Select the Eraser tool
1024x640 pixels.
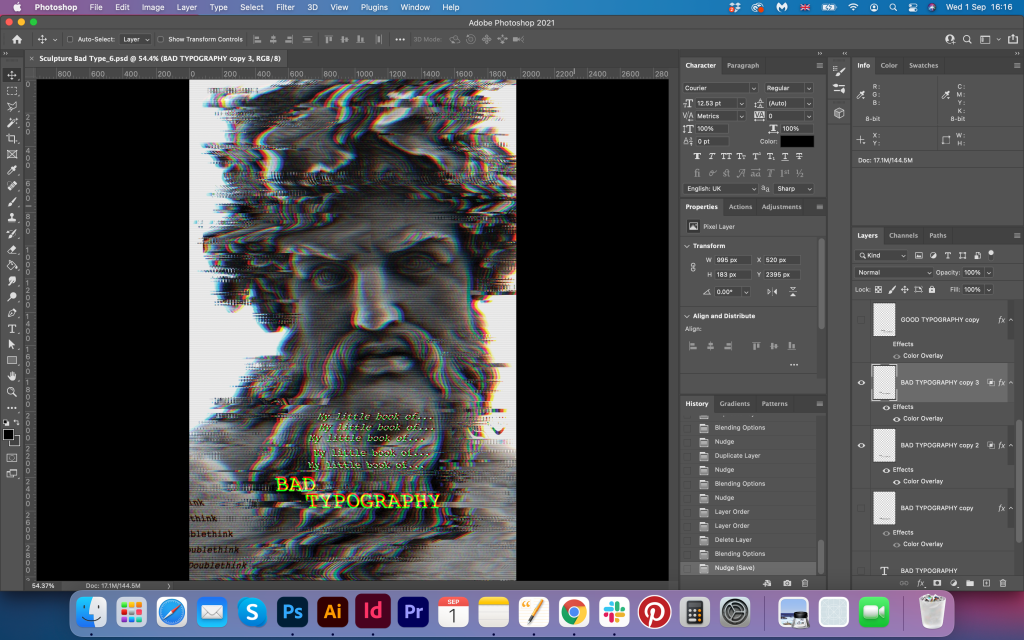pyautogui.click(x=12, y=249)
